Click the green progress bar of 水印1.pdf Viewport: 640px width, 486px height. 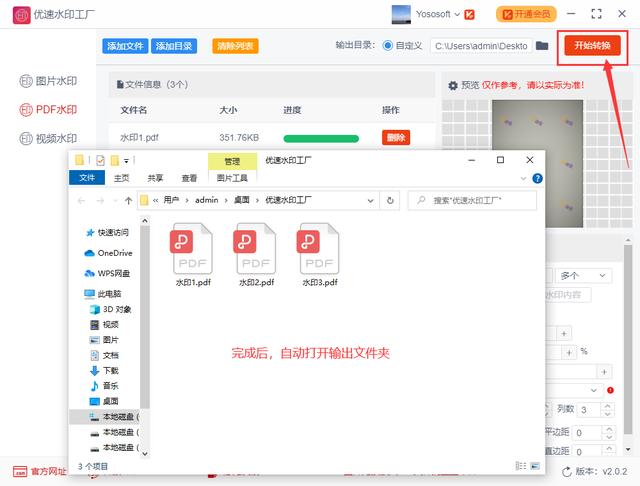[x=321, y=139]
